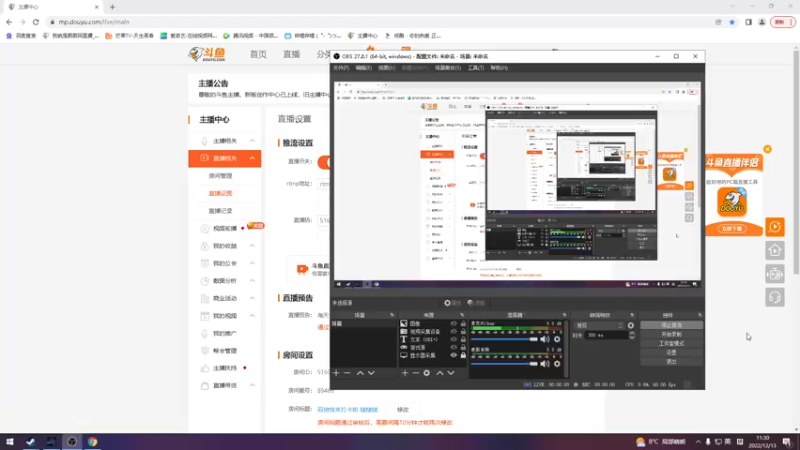Open Filters (滤镜) above the Sources panel
Image resolution: width=800 pixels, height=450 pixels.
(x=476, y=303)
